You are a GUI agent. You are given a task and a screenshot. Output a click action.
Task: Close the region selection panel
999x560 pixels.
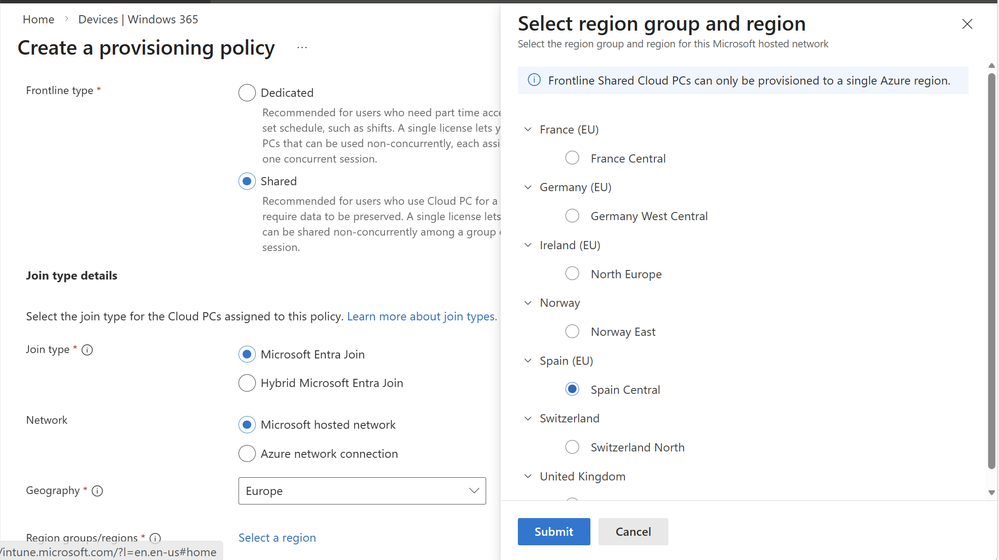click(966, 24)
